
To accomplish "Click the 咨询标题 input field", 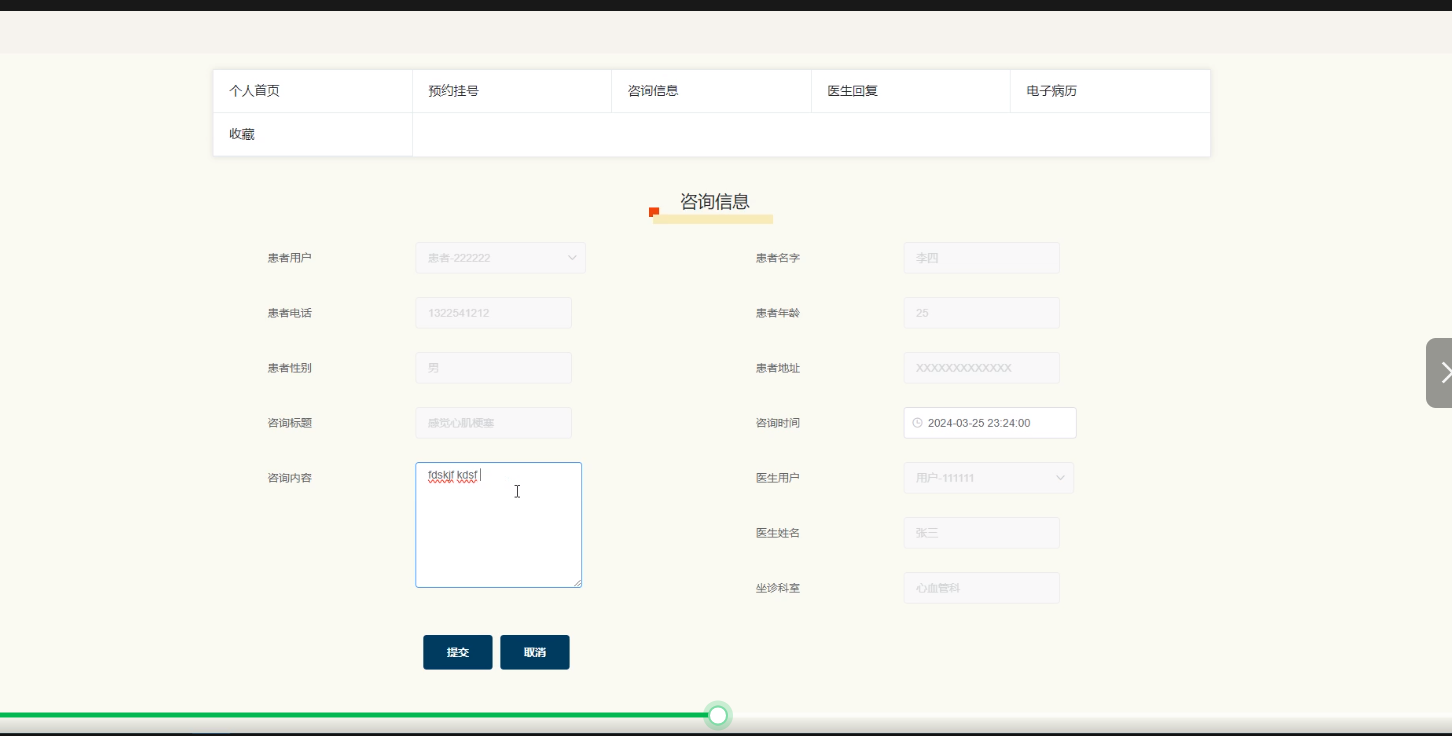I will (x=493, y=423).
